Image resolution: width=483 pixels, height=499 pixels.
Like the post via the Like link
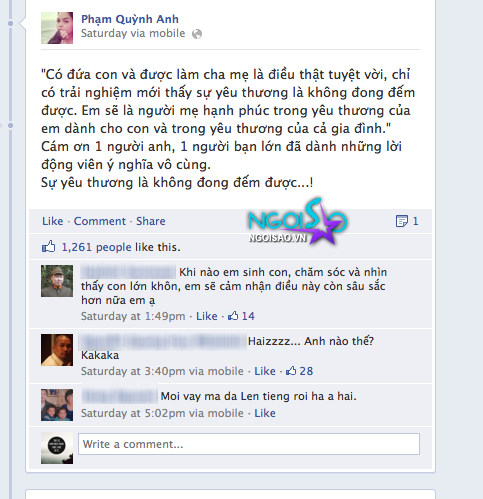click(x=53, y=221)
